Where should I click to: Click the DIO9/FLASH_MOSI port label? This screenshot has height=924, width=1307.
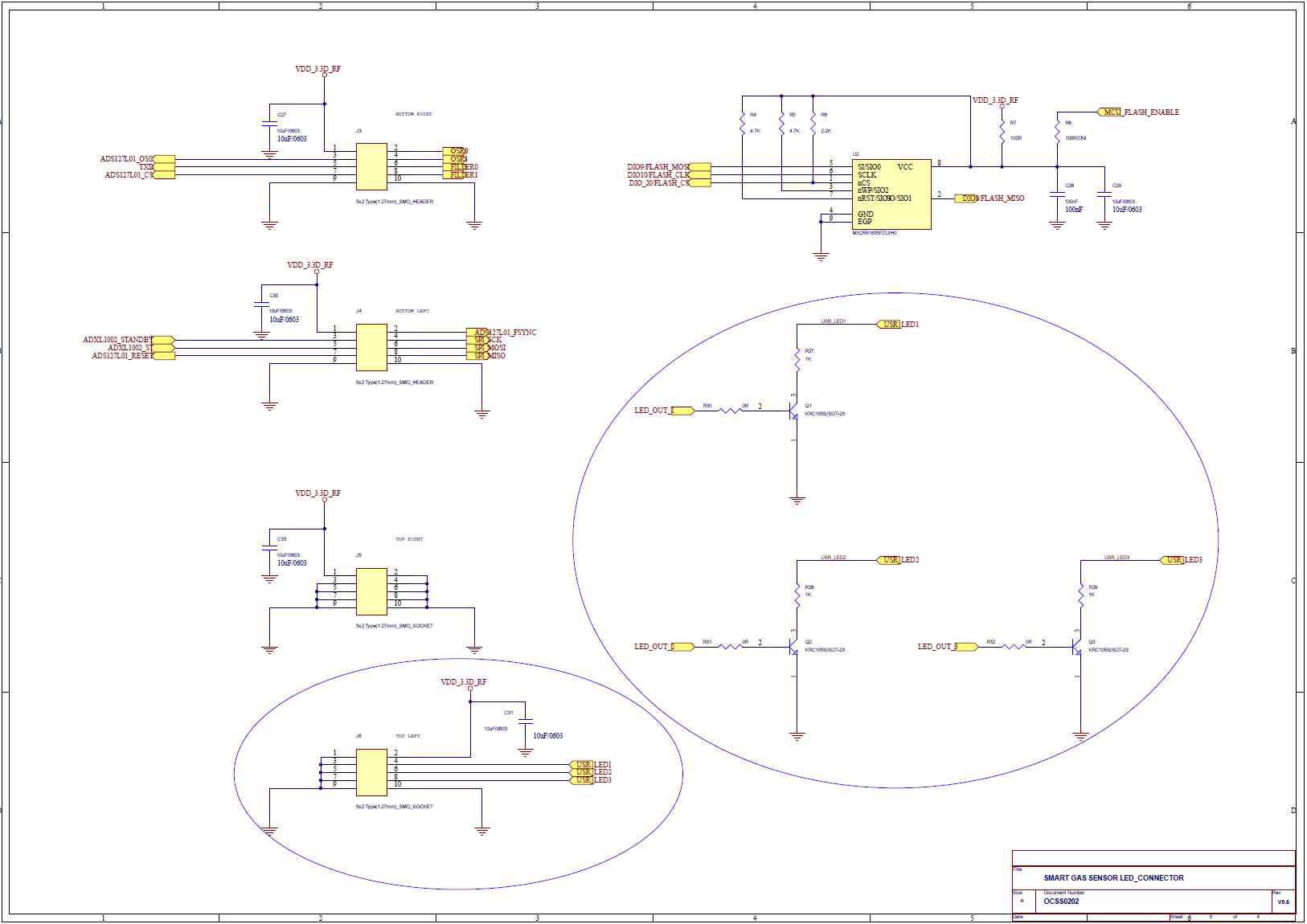(x=669, y=167)
